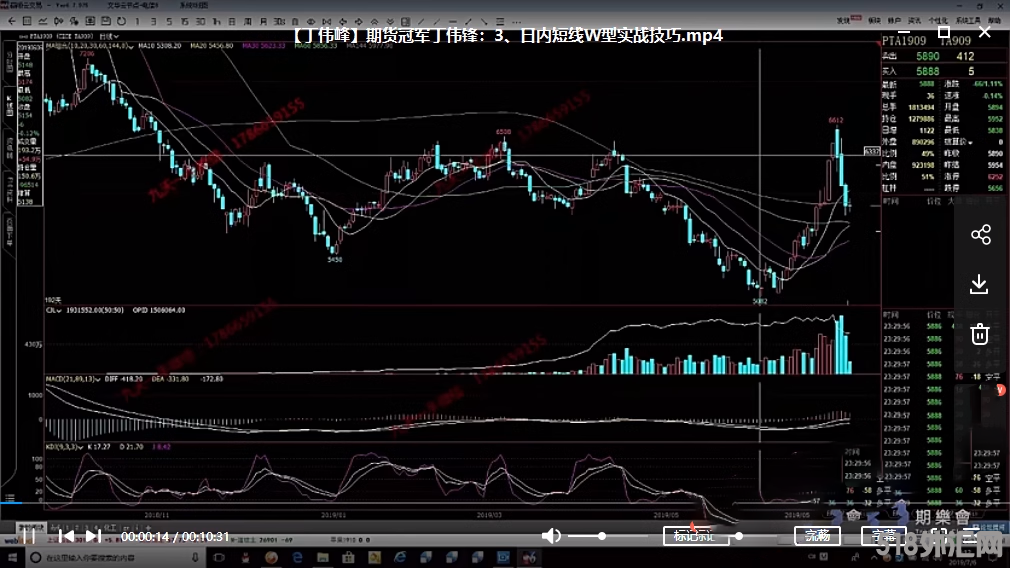Click the marker button beside the volume slider

click(x=695, y=536)
